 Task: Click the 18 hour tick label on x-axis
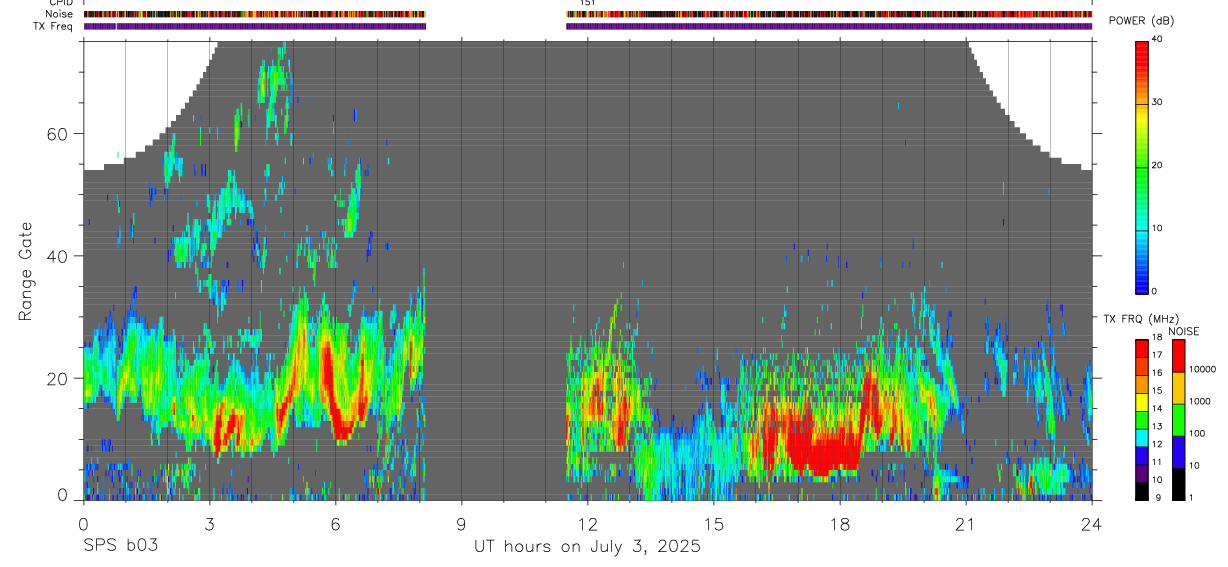click(840, 523)
